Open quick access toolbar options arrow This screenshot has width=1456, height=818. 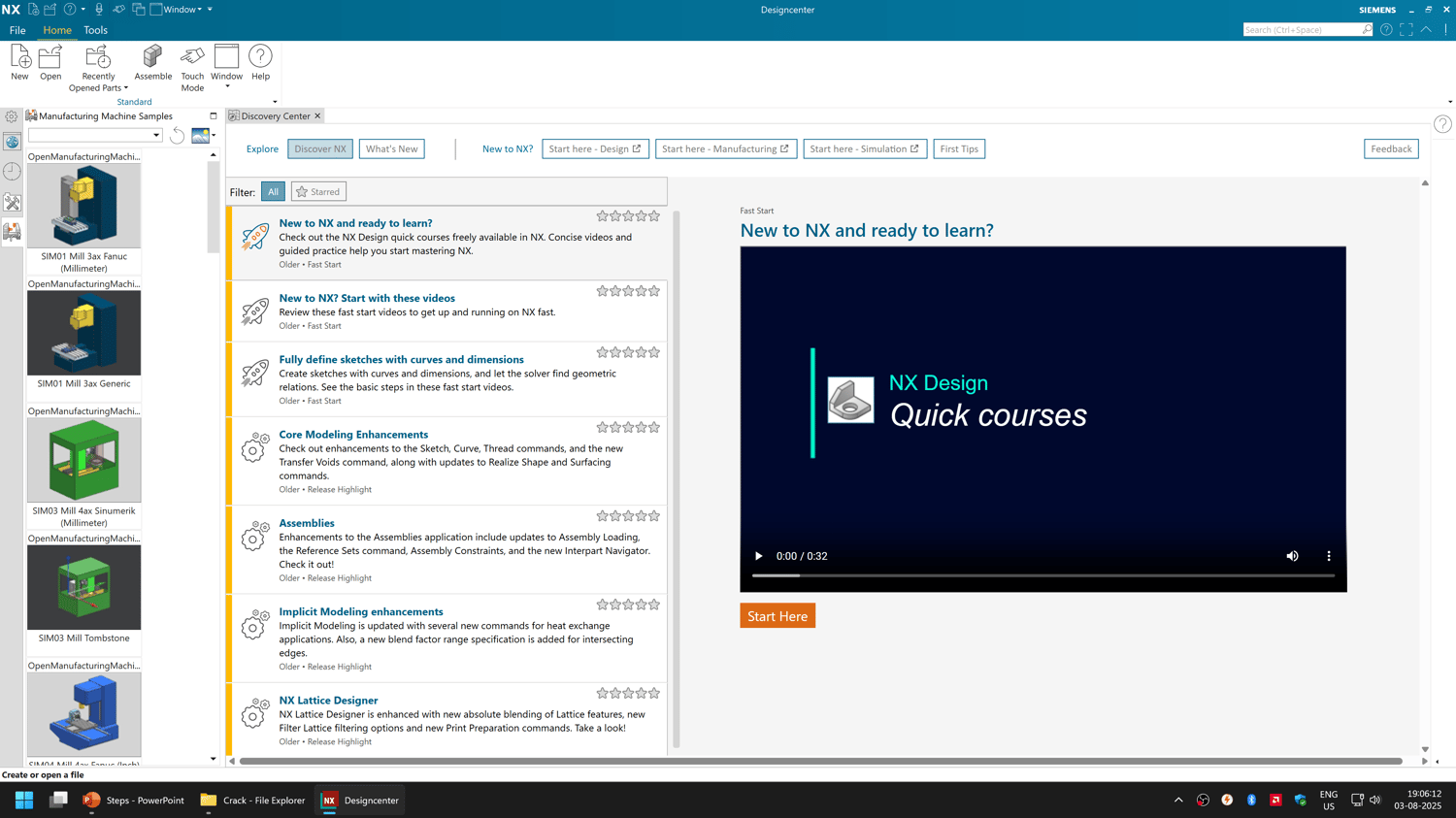[210, 10]
